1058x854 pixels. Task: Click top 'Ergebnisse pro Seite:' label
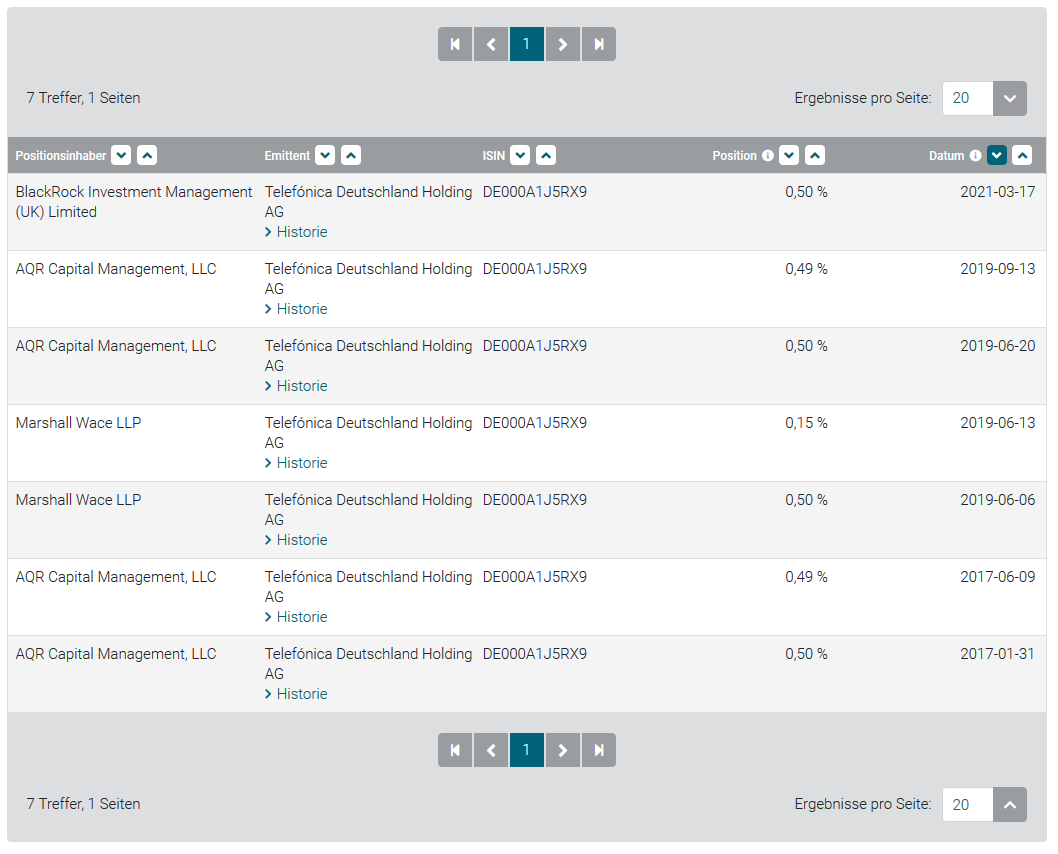coord(862,98)
